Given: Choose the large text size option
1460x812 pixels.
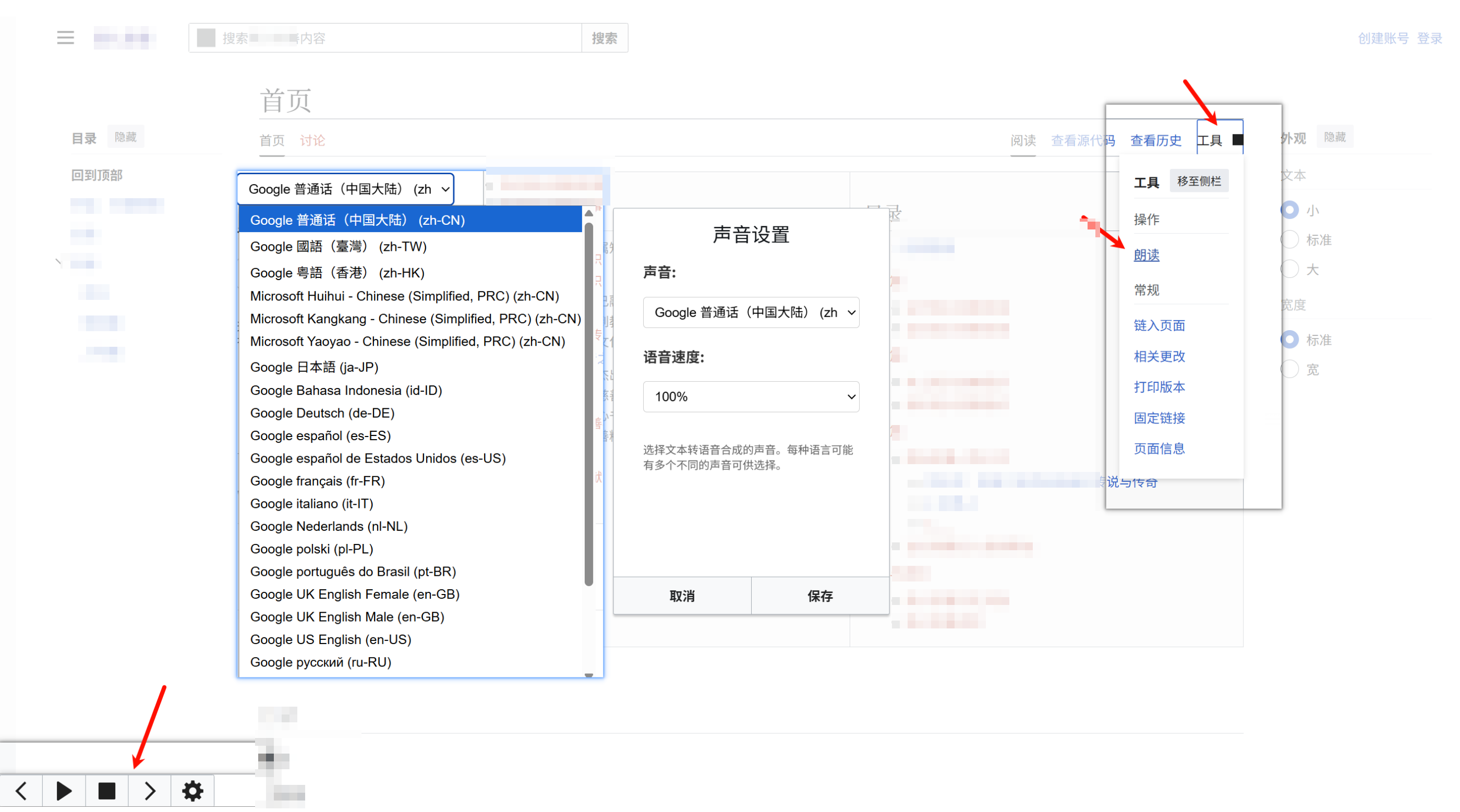Looking at the screenshot, I should 1290,269.
